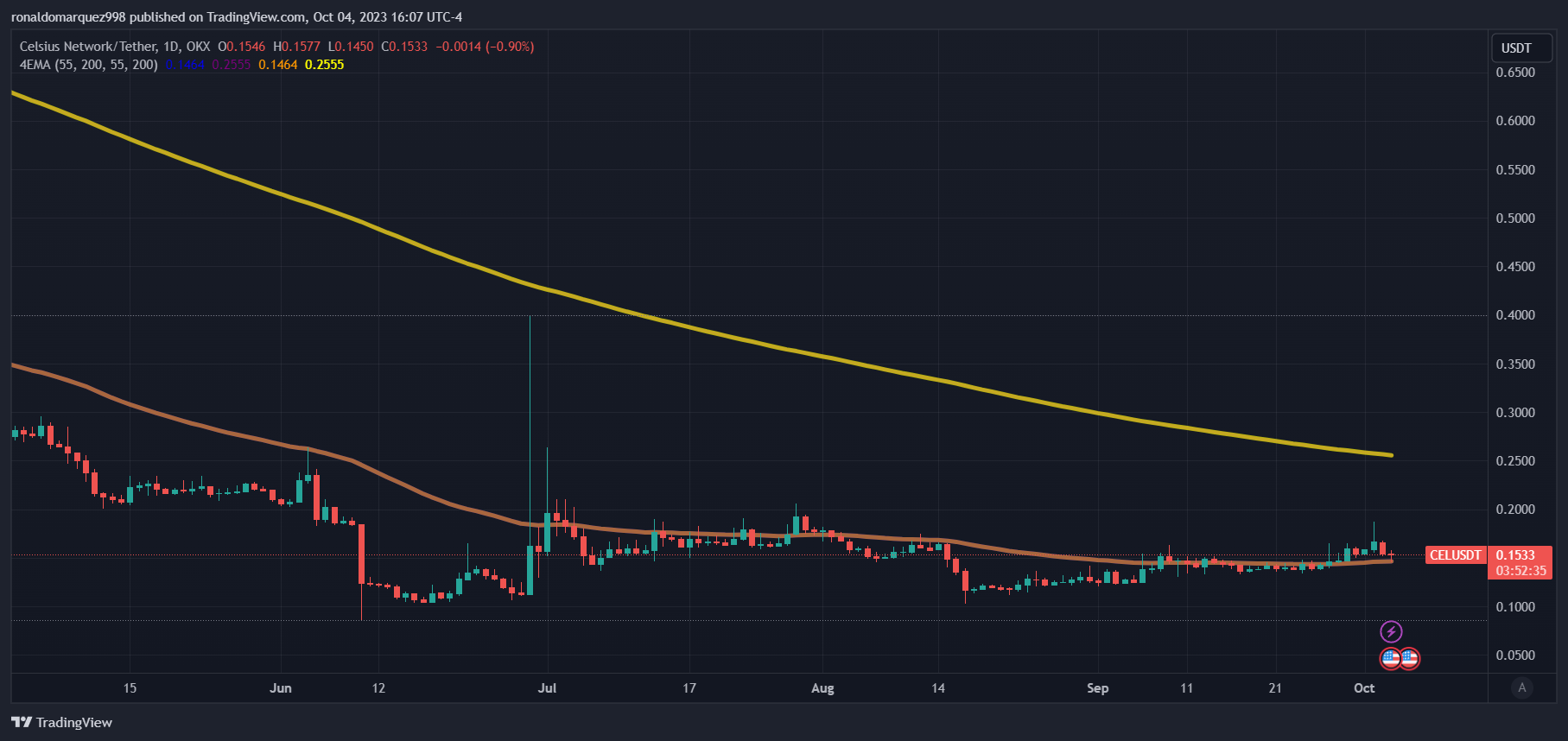Click the 14 date label on time axis
Image resolution: width=1568 pixels, height=741 pixels.
coord(938,688)
